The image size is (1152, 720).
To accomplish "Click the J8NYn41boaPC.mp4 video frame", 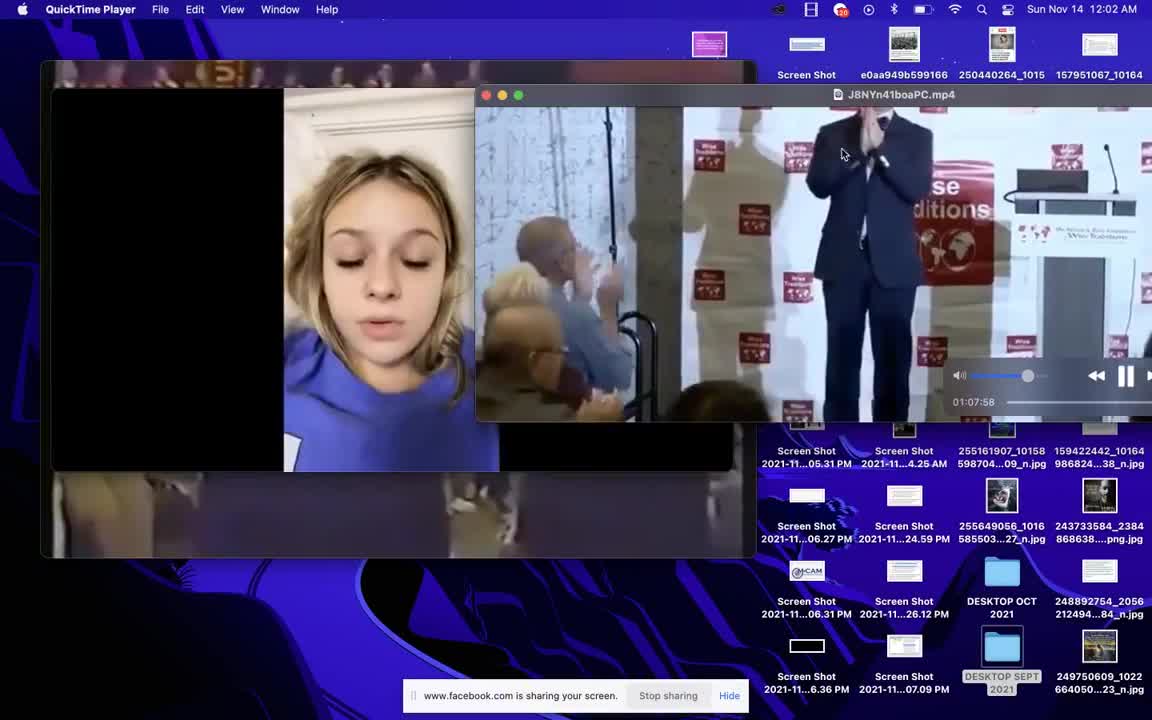I will pyautogui.click(x=813, y=264).
